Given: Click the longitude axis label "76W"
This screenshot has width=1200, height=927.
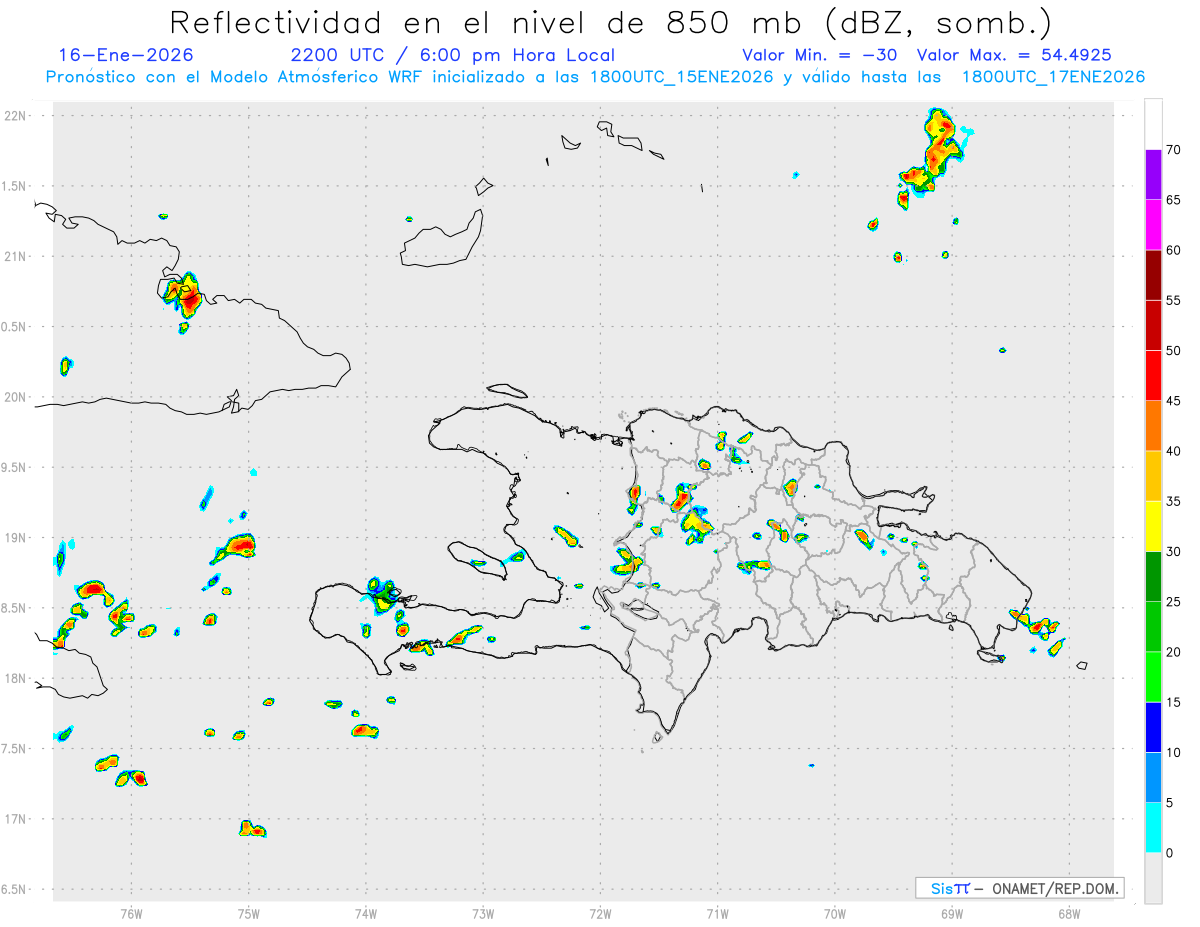Looking at the screenshot, I should coord(131,912).
